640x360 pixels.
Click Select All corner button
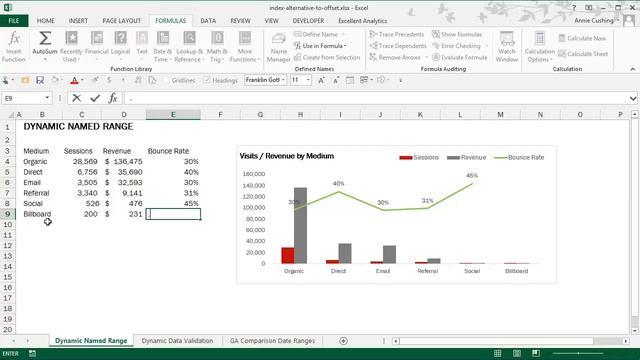11,115
